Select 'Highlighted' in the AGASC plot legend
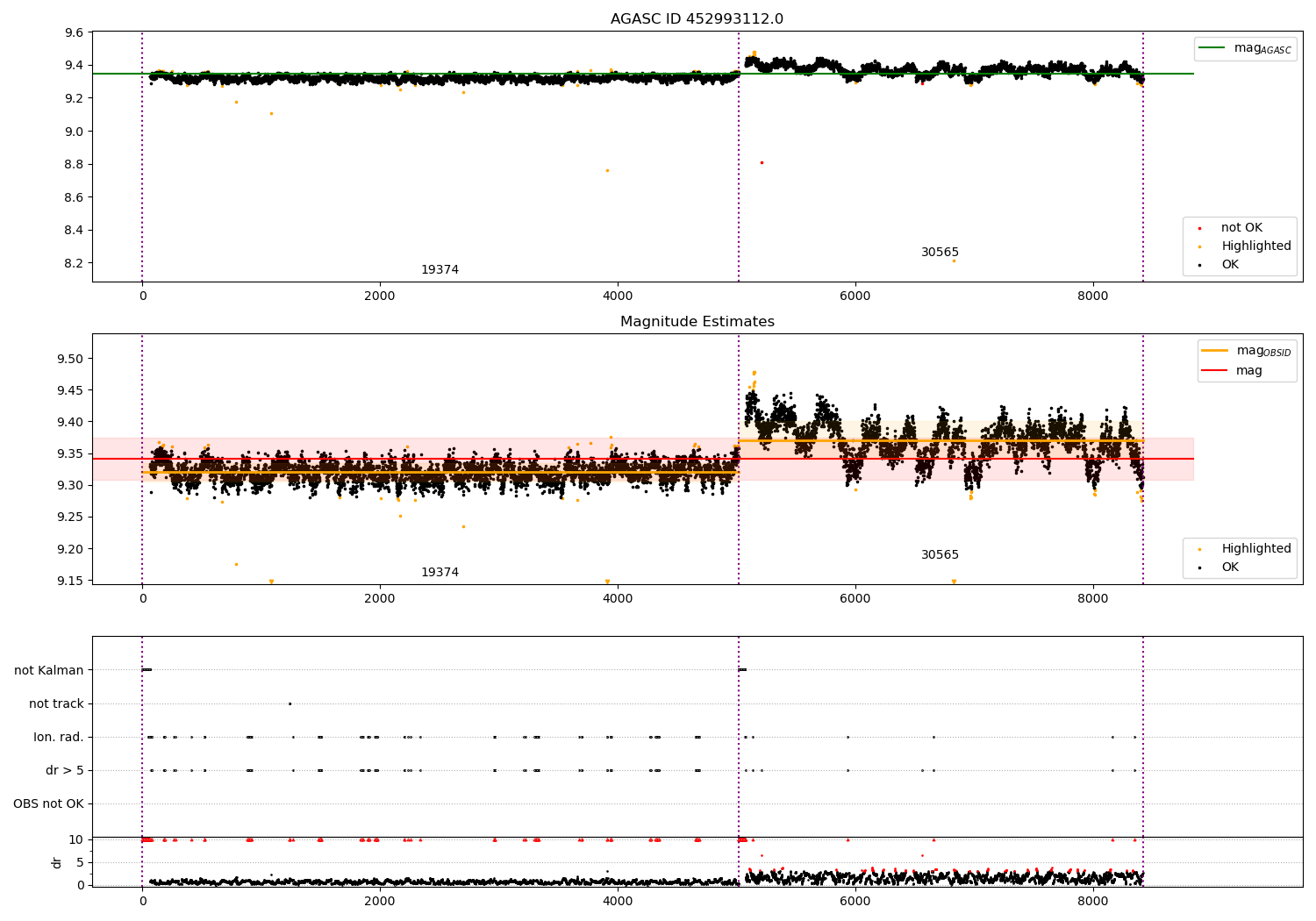This screenshot has height=921, width=1316. point(1243,246)
